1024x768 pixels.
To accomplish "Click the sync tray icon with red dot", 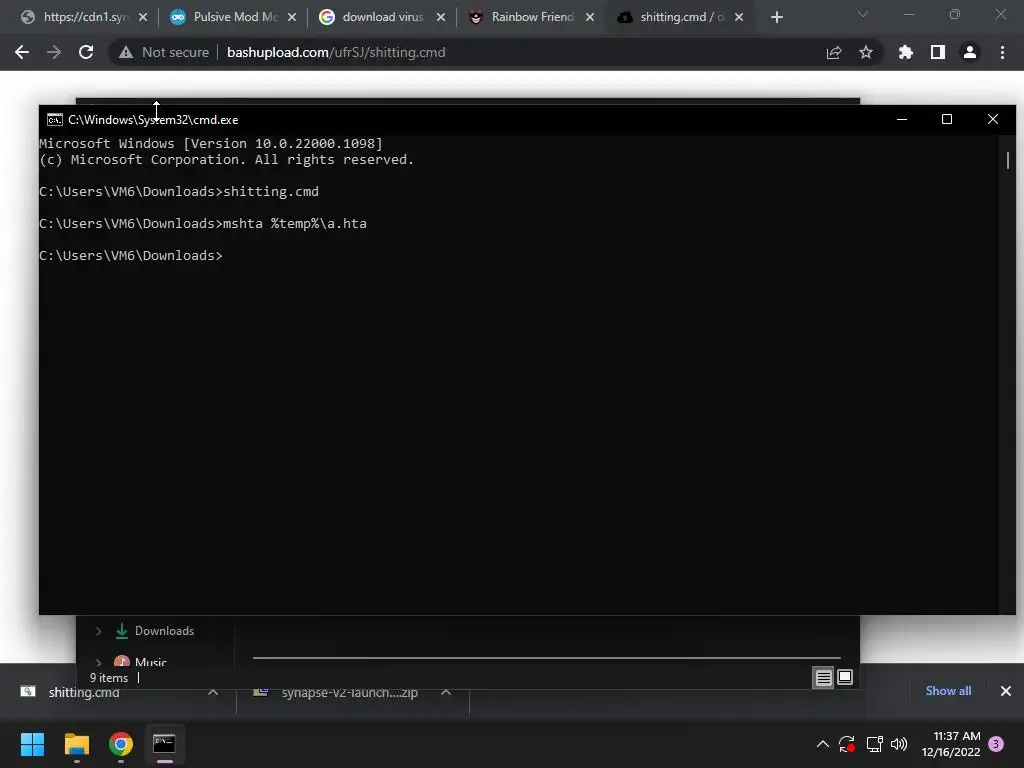I will pyautogui.click(x=847, y=744).
